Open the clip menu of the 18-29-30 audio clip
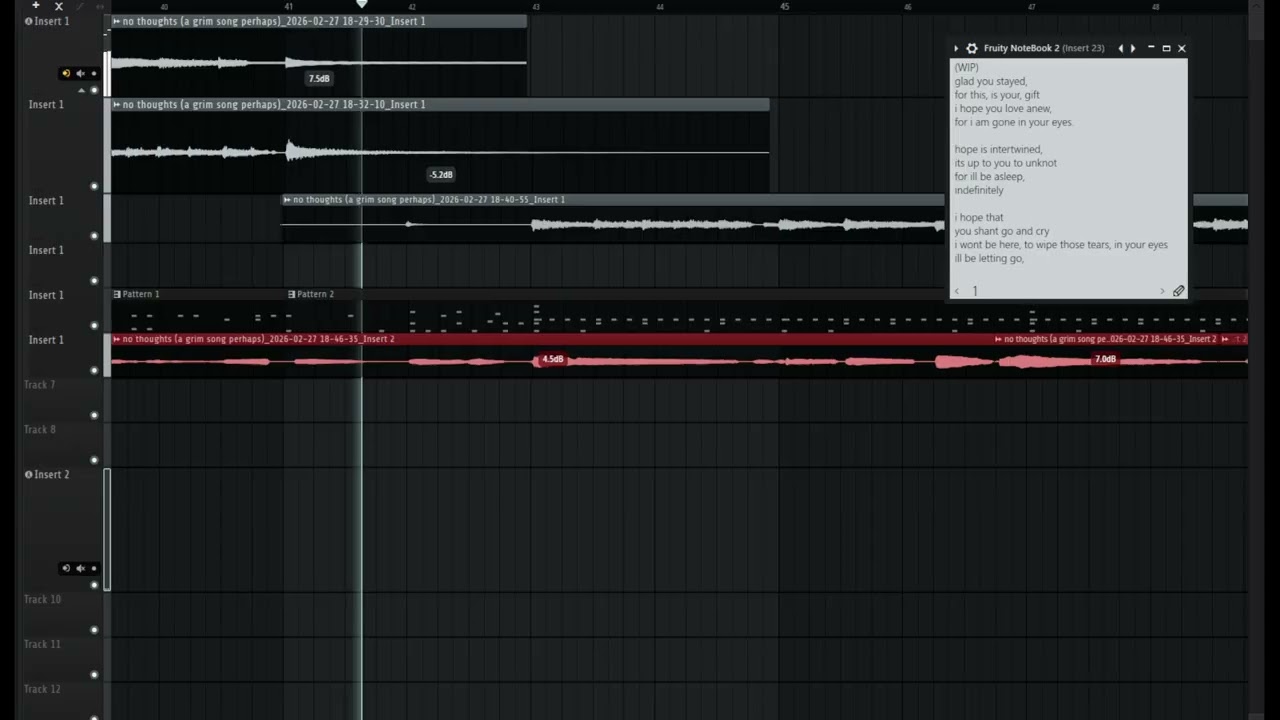The width and height of the screenshot is (1280, 720). (117, 21)
